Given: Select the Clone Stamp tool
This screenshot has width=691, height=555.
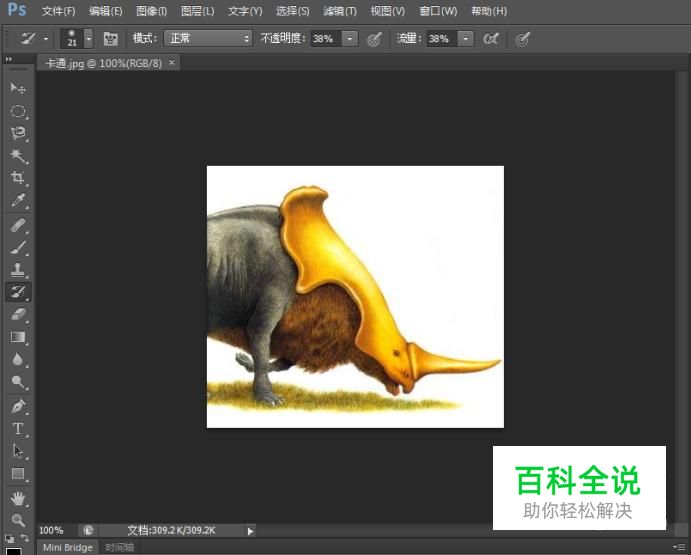Looking at the screenshot, I should coord(18,269).
